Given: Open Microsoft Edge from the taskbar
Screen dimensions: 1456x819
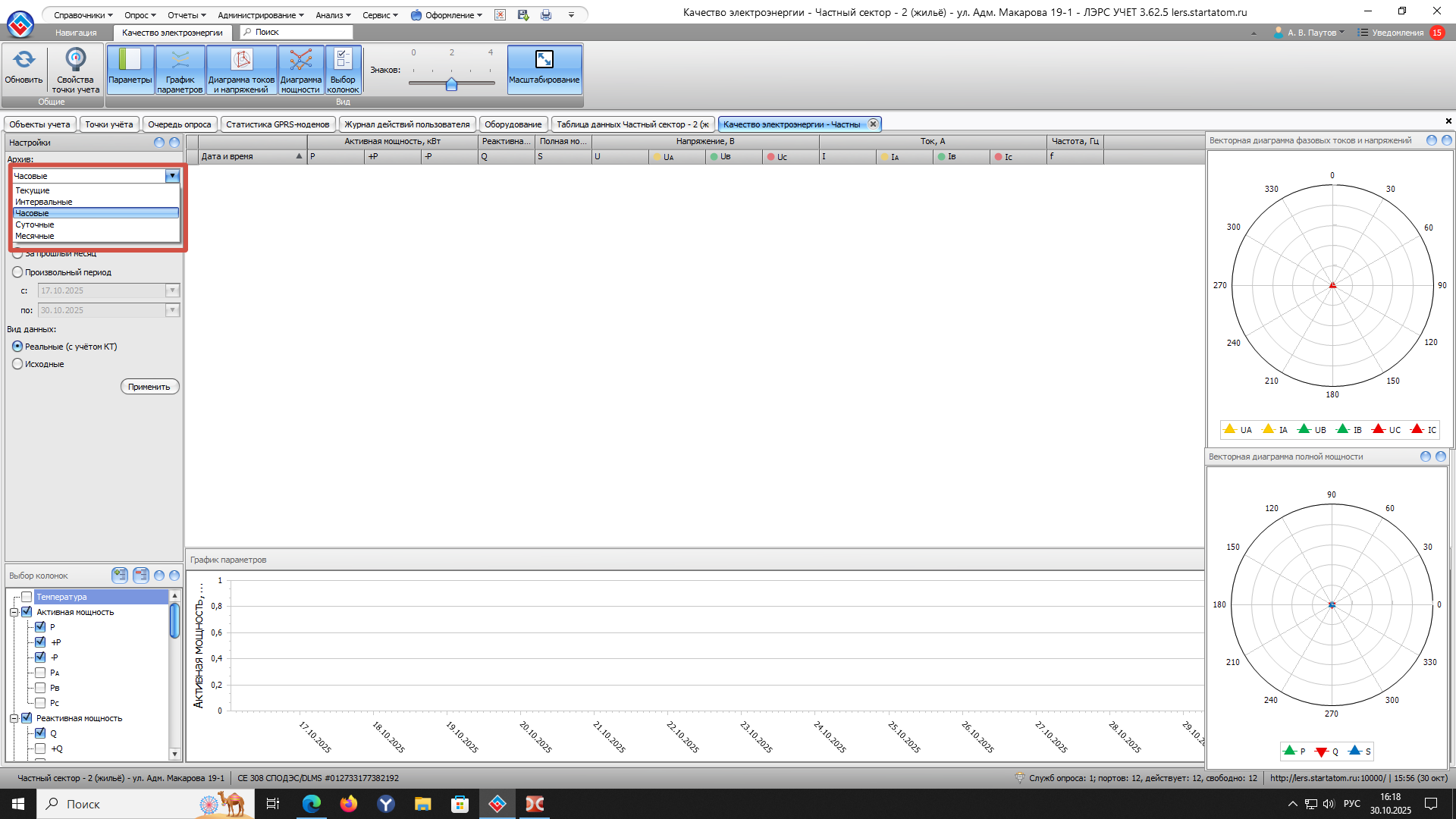Looking at the screenshot, I should point(312,804).
